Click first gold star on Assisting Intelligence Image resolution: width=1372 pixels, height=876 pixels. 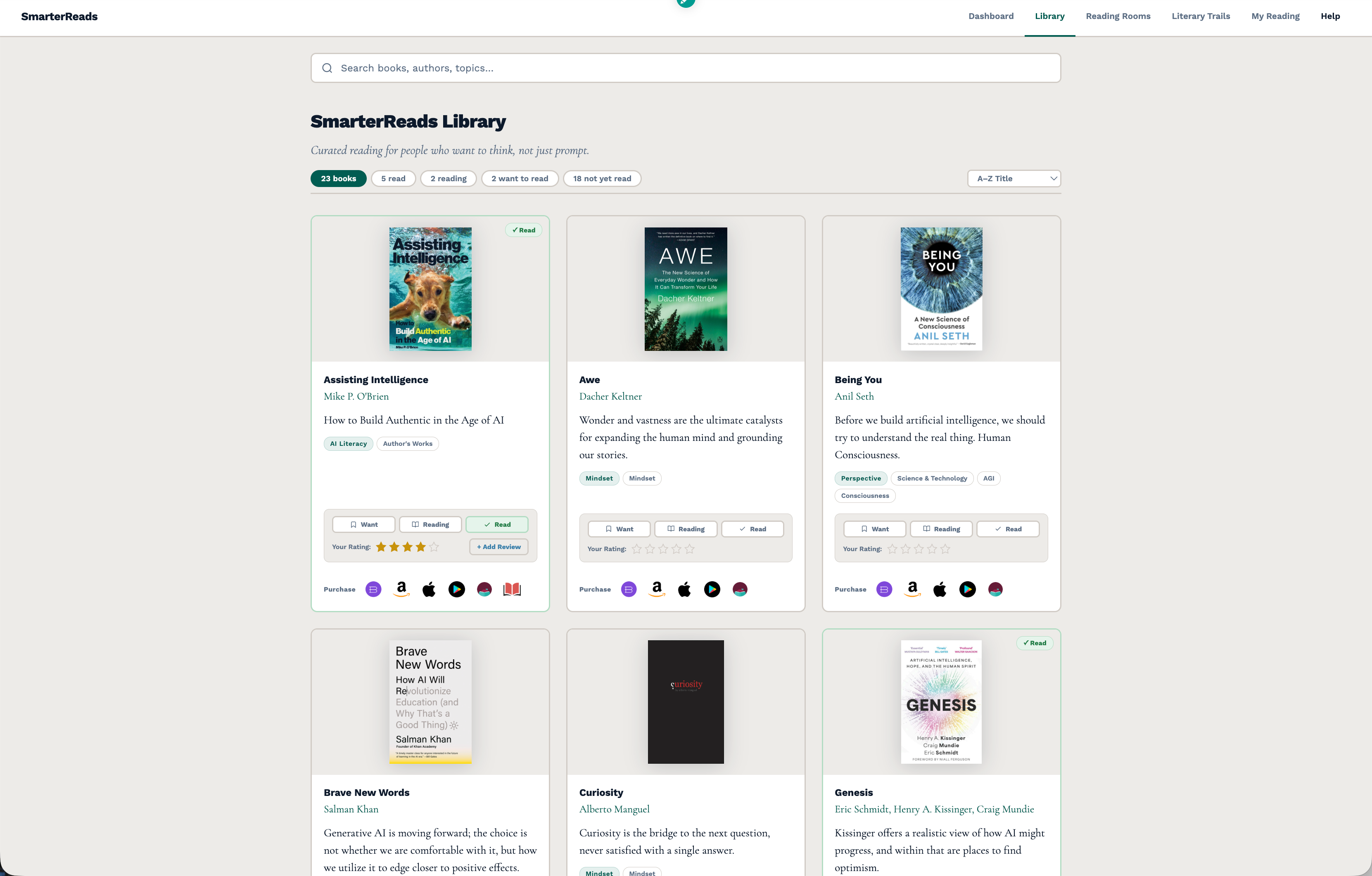coord(381,547)
